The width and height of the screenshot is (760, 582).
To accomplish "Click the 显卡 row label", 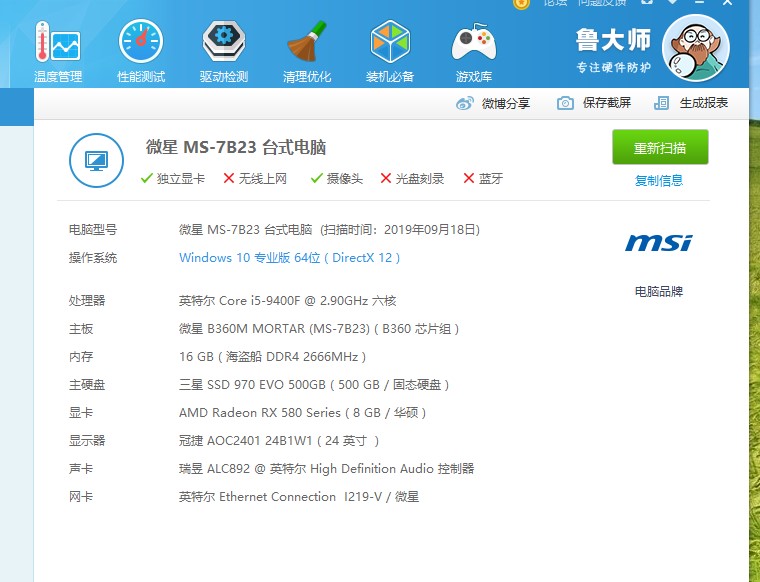I will tap(80, 413).
